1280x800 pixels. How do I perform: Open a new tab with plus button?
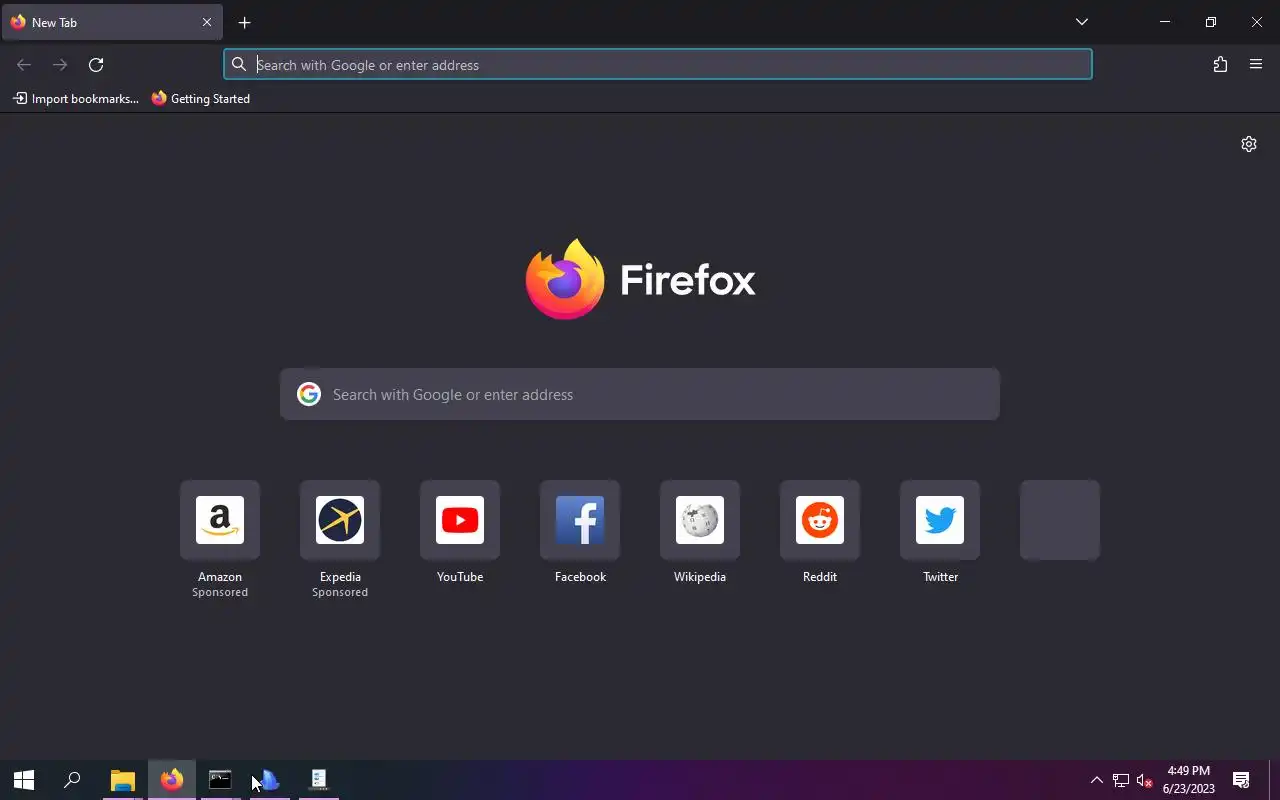(x=244, y=22)
